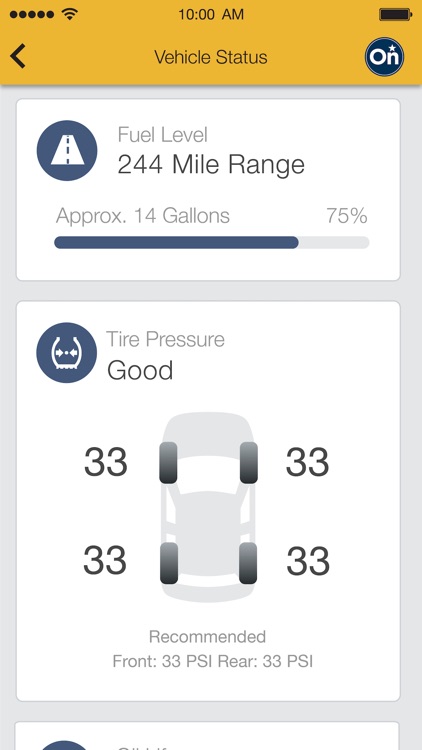The height and width of the screenshot is (750, 422).
Task: Tap the back arrow in header
Action: pyautogui.click(x=18, y=56)
